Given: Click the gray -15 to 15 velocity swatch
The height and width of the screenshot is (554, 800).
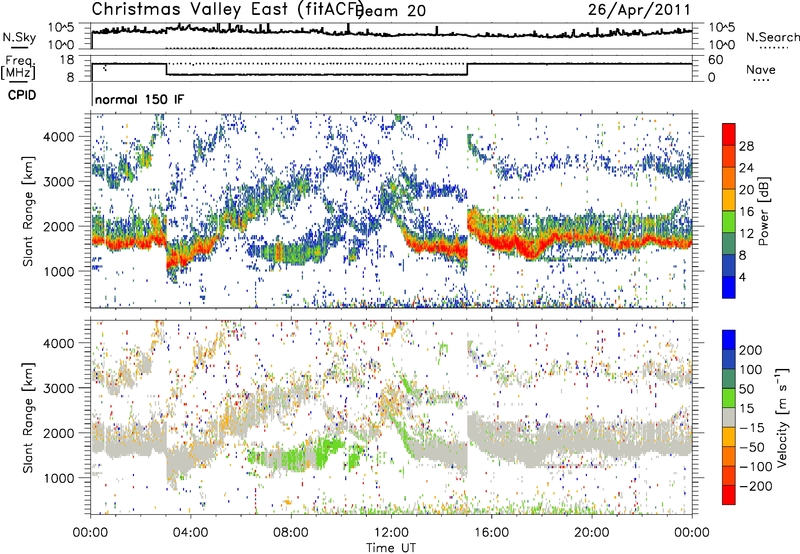Looking at the screenshot, I should click(729, 418).
